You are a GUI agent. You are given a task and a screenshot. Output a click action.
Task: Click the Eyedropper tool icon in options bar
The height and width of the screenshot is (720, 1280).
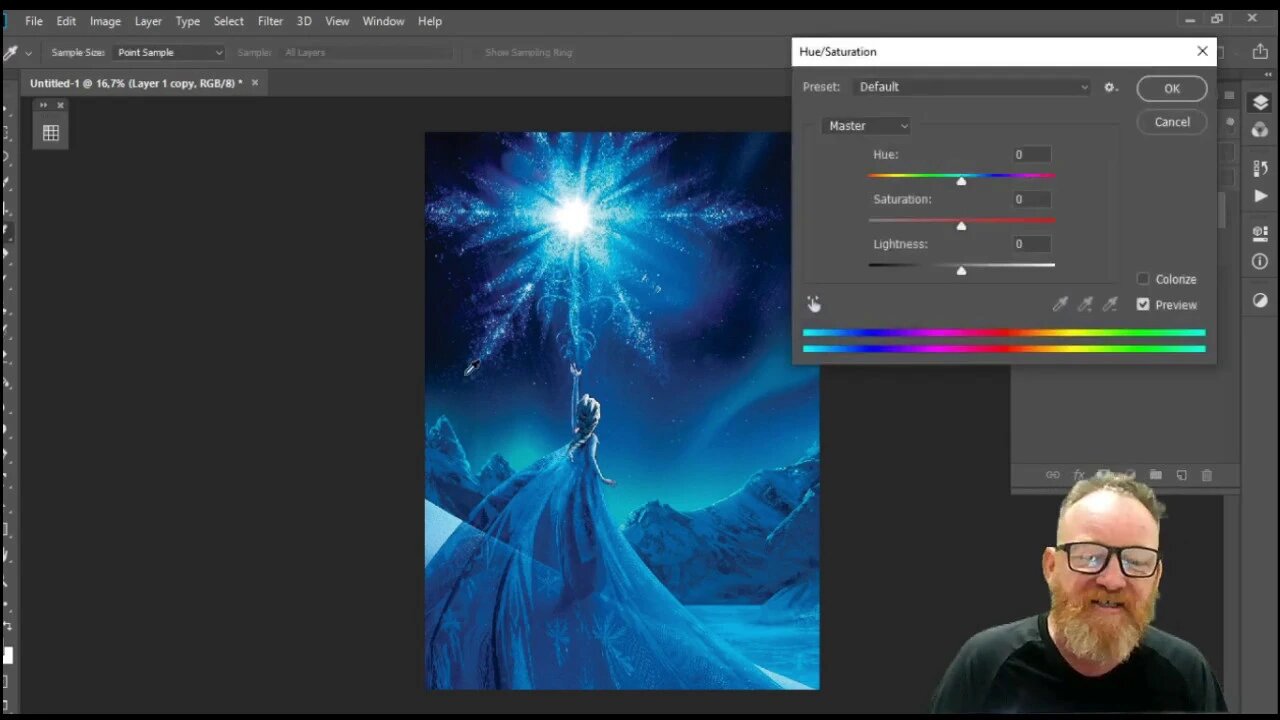(x=10, y=52)
